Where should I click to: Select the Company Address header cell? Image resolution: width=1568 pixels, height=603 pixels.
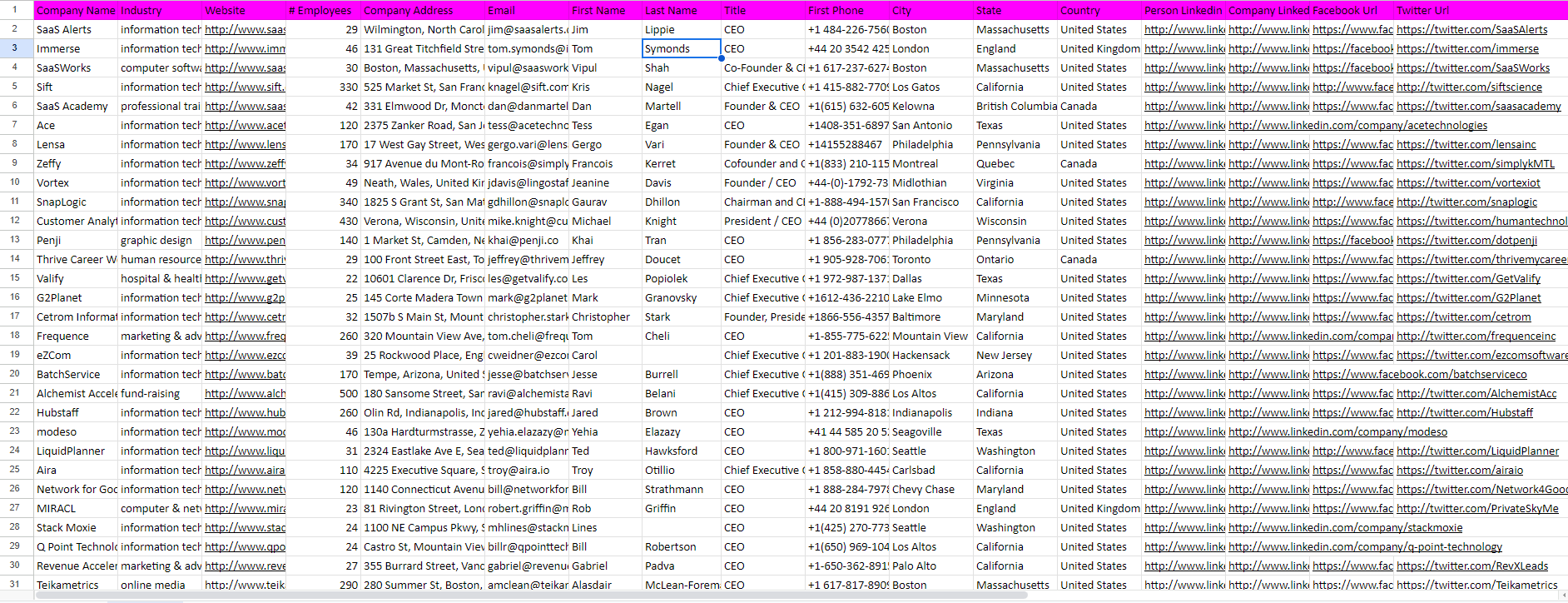coord(423,10)
